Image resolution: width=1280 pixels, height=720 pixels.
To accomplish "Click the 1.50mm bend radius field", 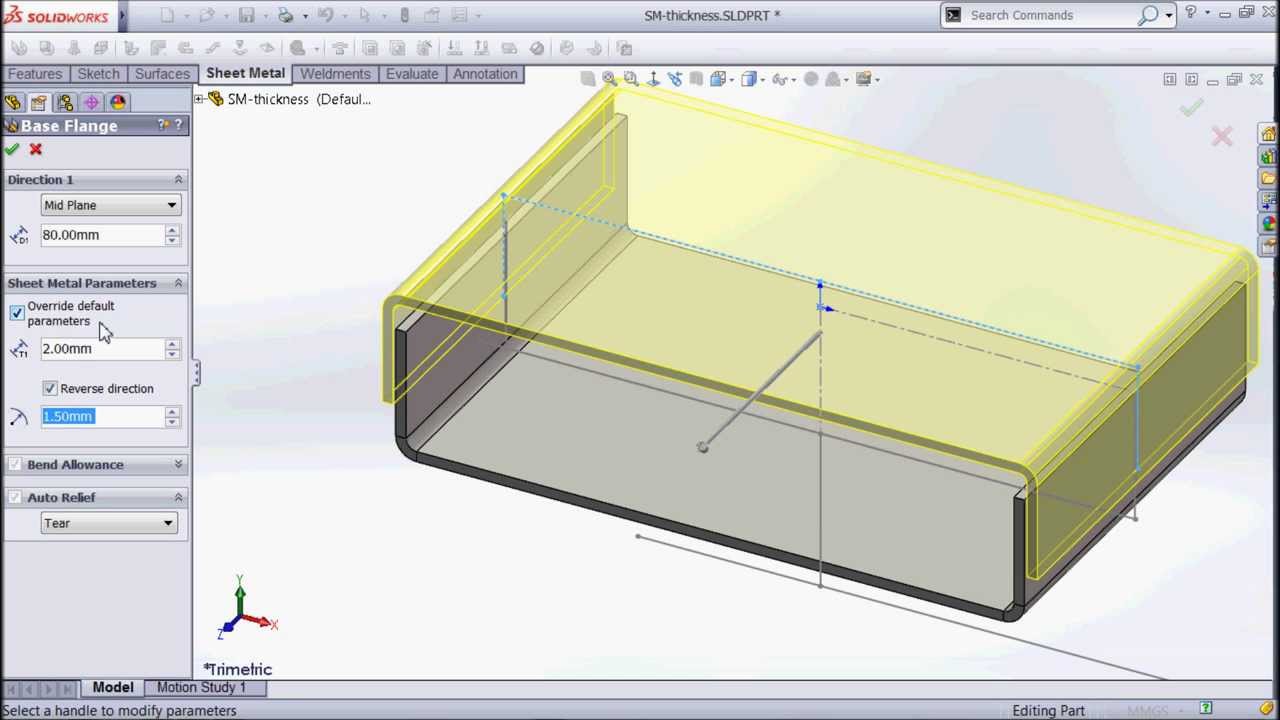I will (102, 416).
